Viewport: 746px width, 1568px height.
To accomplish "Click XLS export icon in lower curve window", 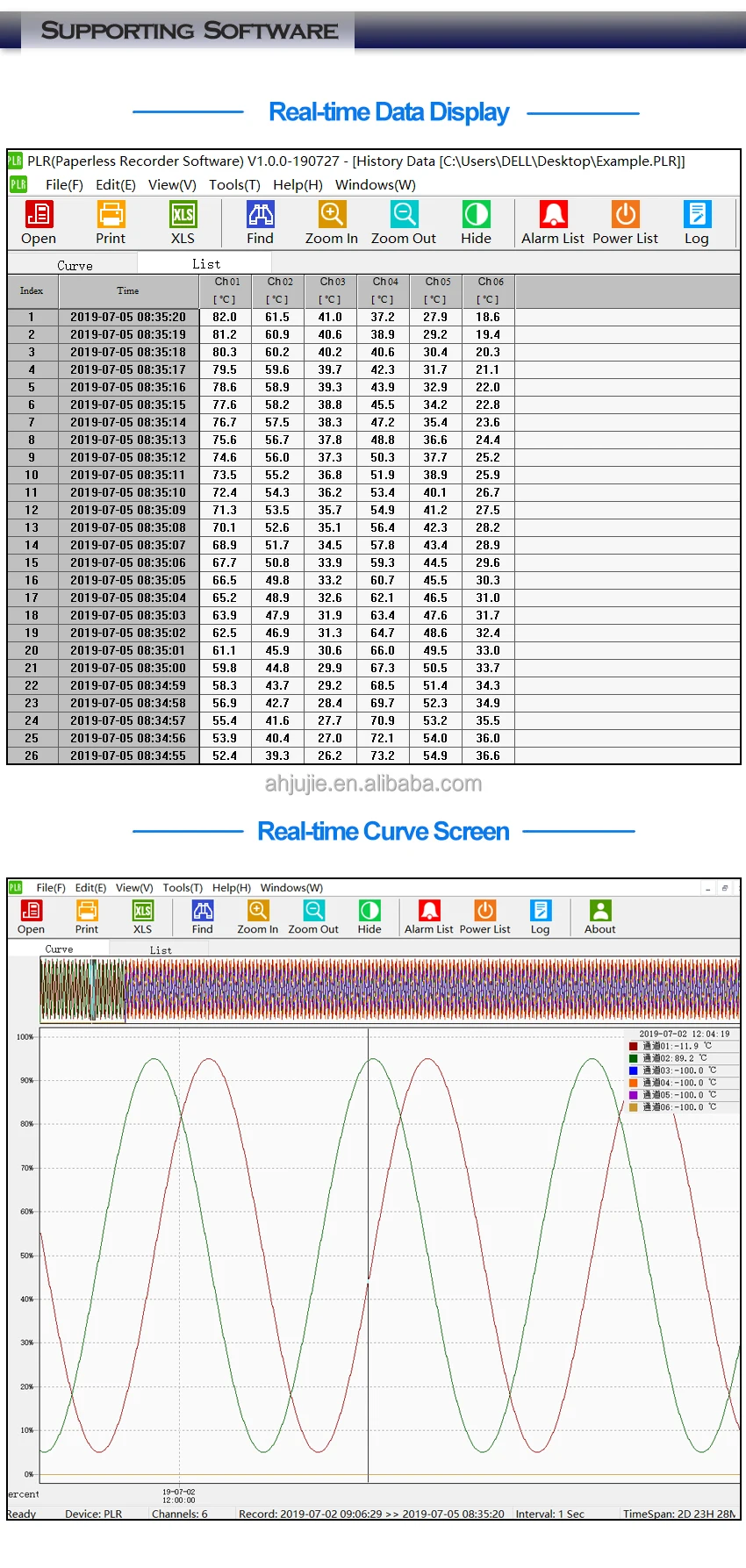I will [x=142, y=911].
